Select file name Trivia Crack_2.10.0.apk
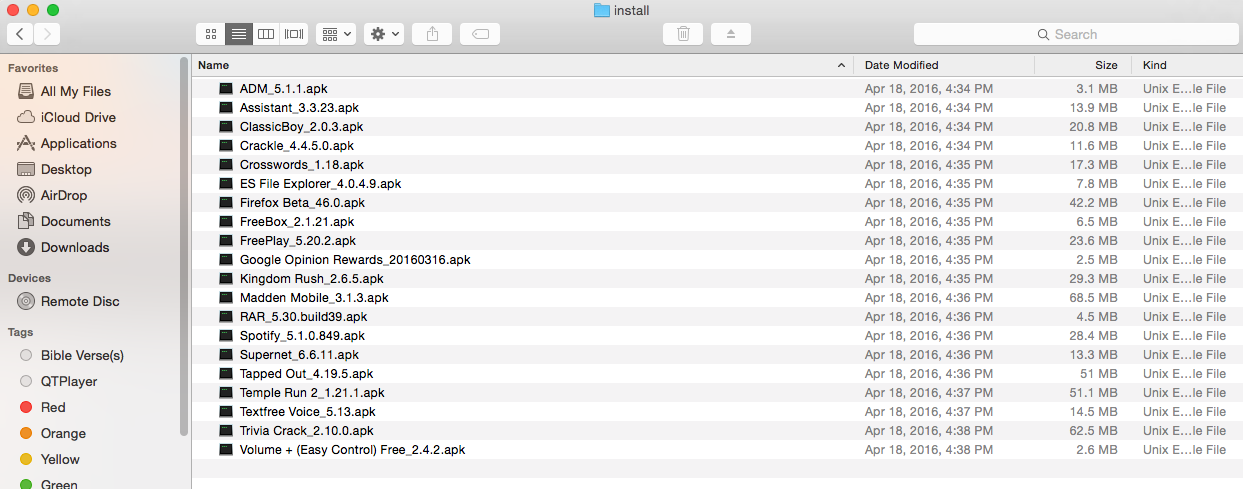The width and height of the screenshot is (1243, 489). click(x=306, y=431)
